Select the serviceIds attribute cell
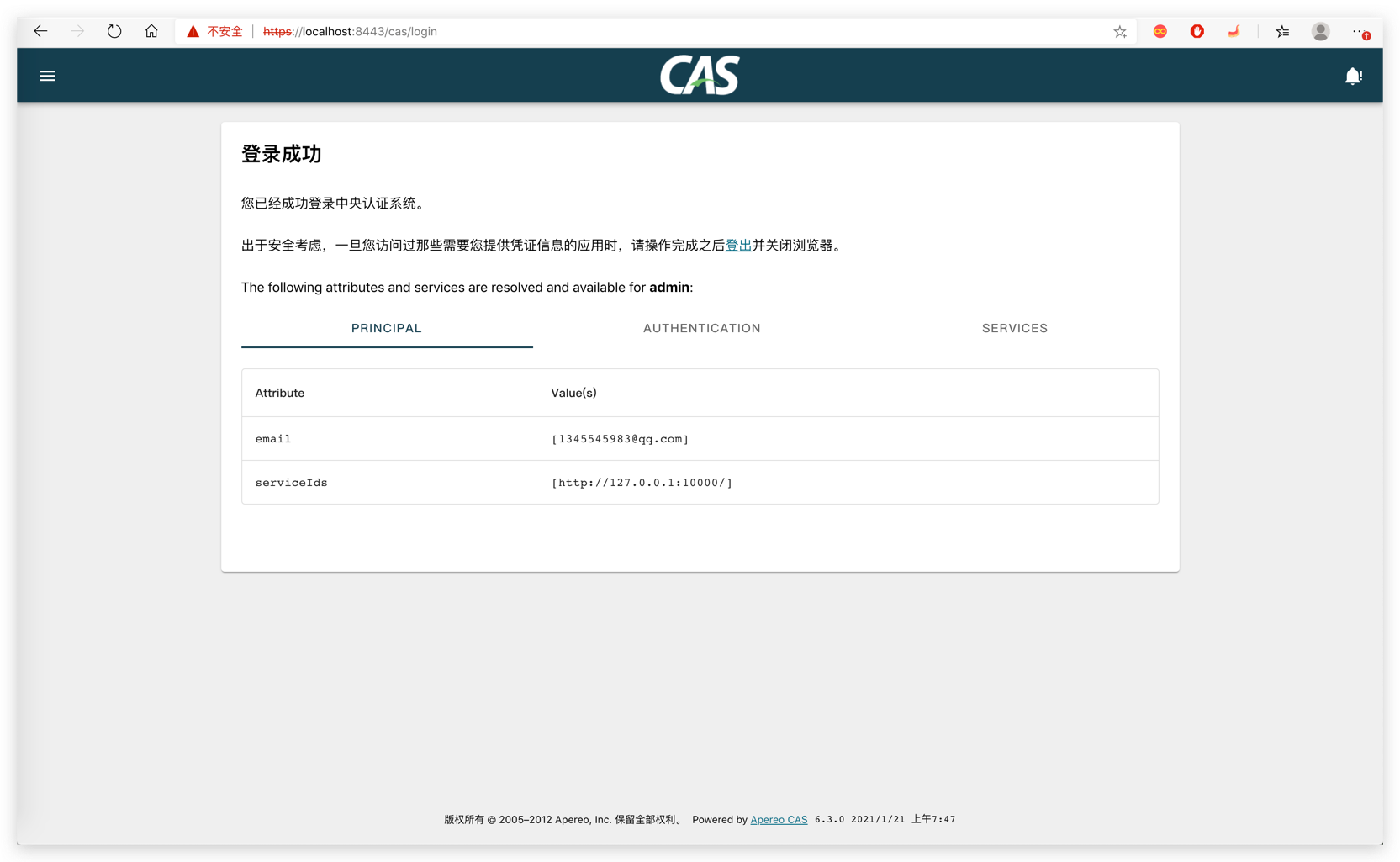The height and width of the screenshot is (862, 1400). [291, 483]
